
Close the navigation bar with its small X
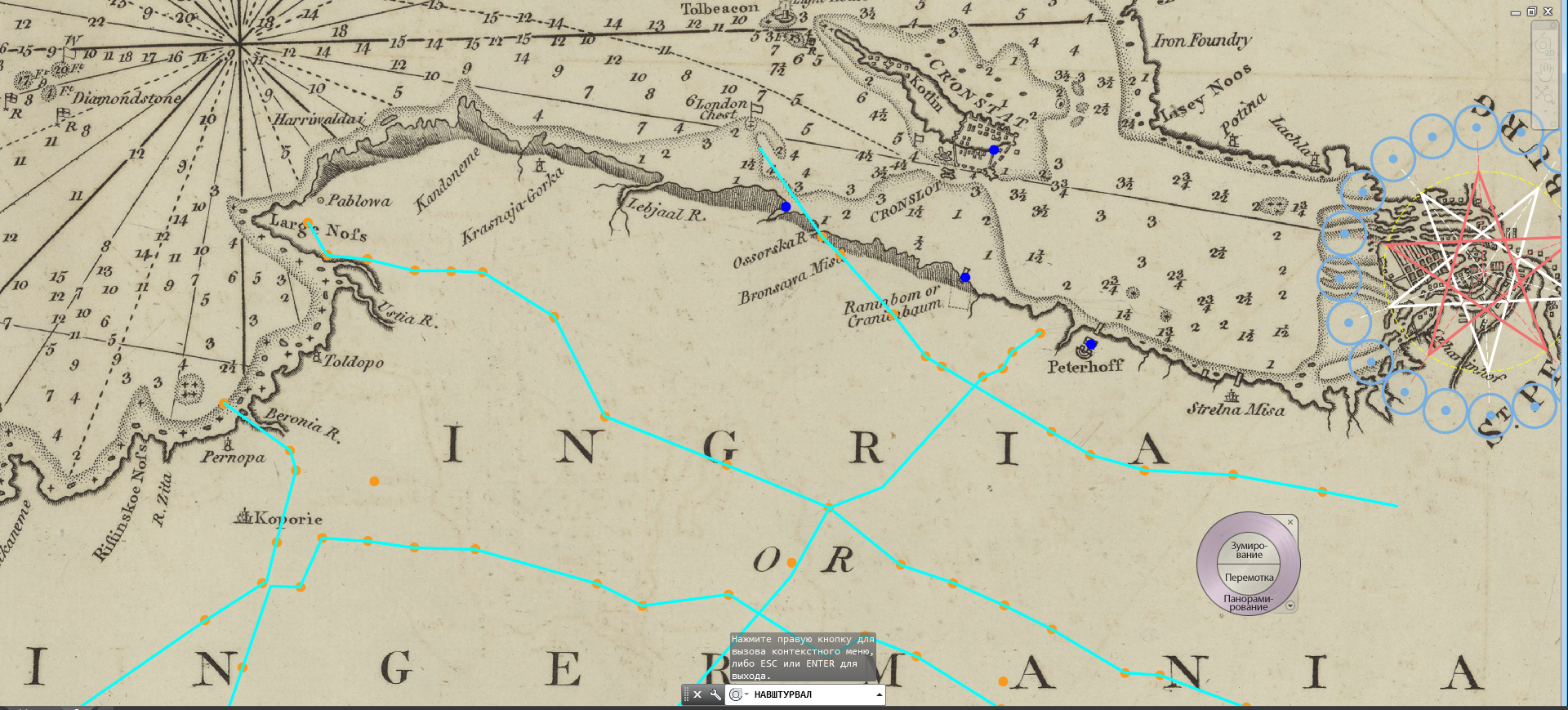coord(1553,25)
